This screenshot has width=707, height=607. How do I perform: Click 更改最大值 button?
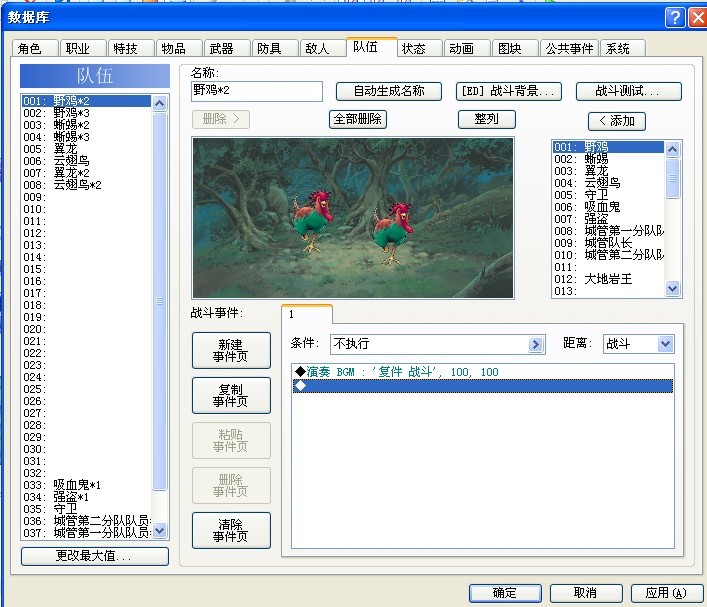point(95,556)
